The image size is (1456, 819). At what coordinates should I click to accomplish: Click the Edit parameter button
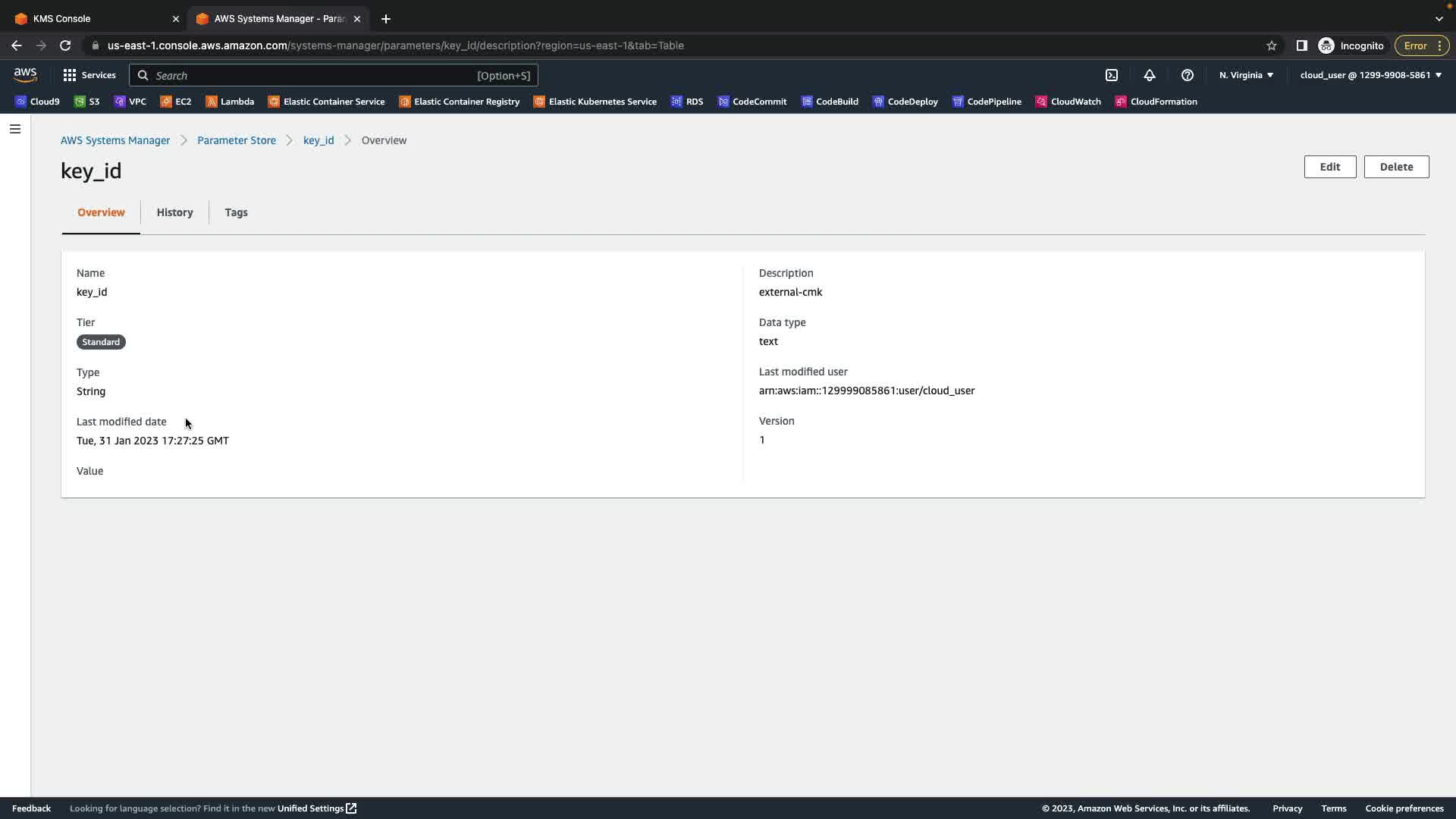click(x=1329, y=167)
